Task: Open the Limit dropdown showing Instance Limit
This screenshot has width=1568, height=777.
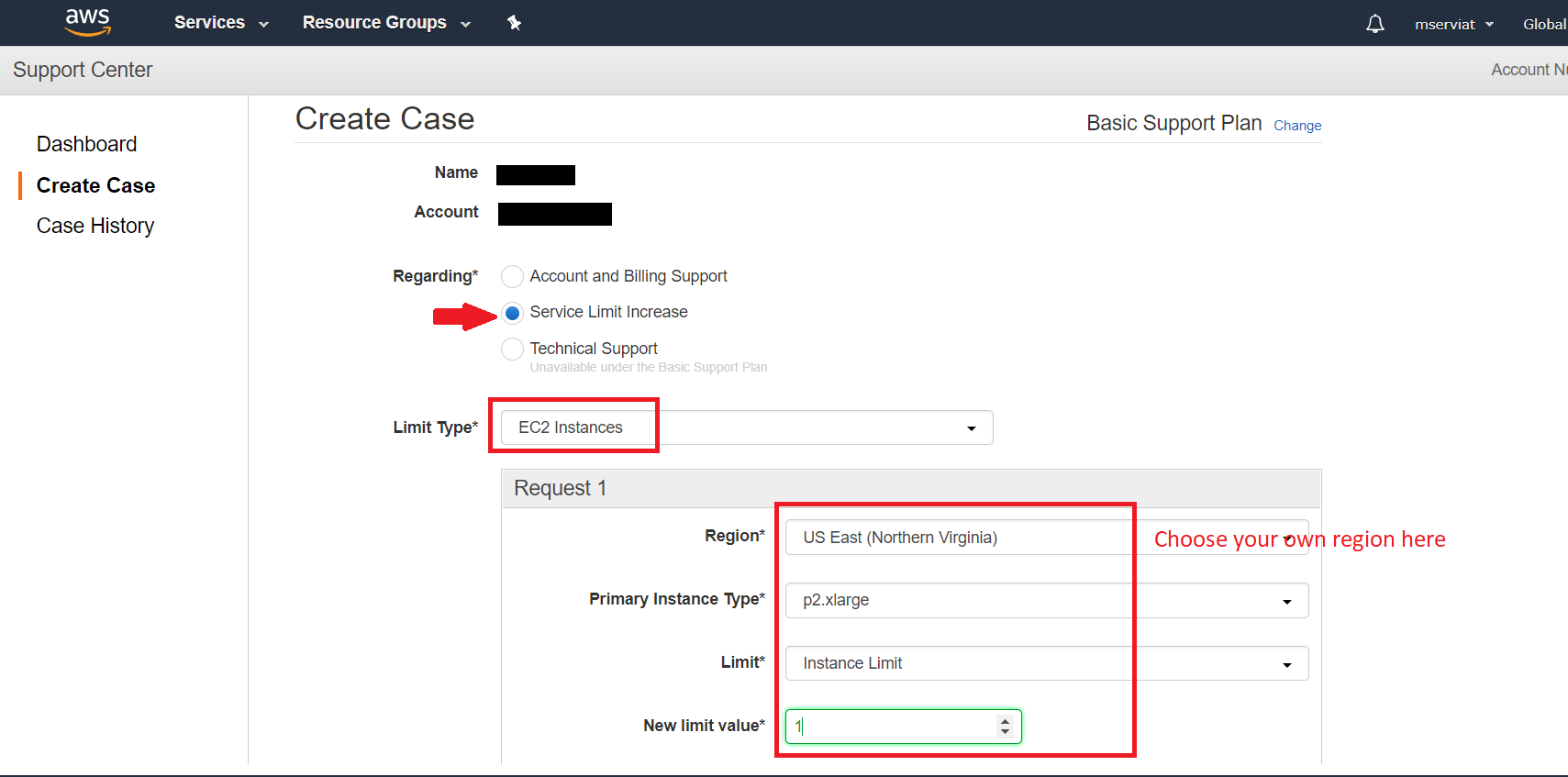Action: (x=1046, y=663)
